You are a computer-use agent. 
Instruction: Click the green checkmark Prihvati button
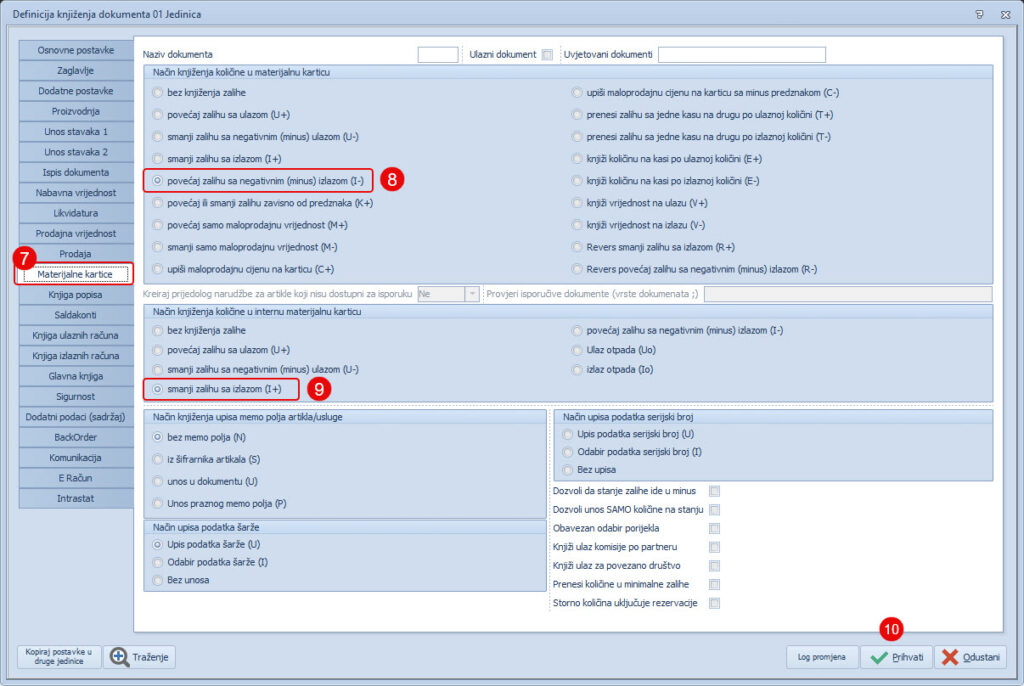pos(897,657)
